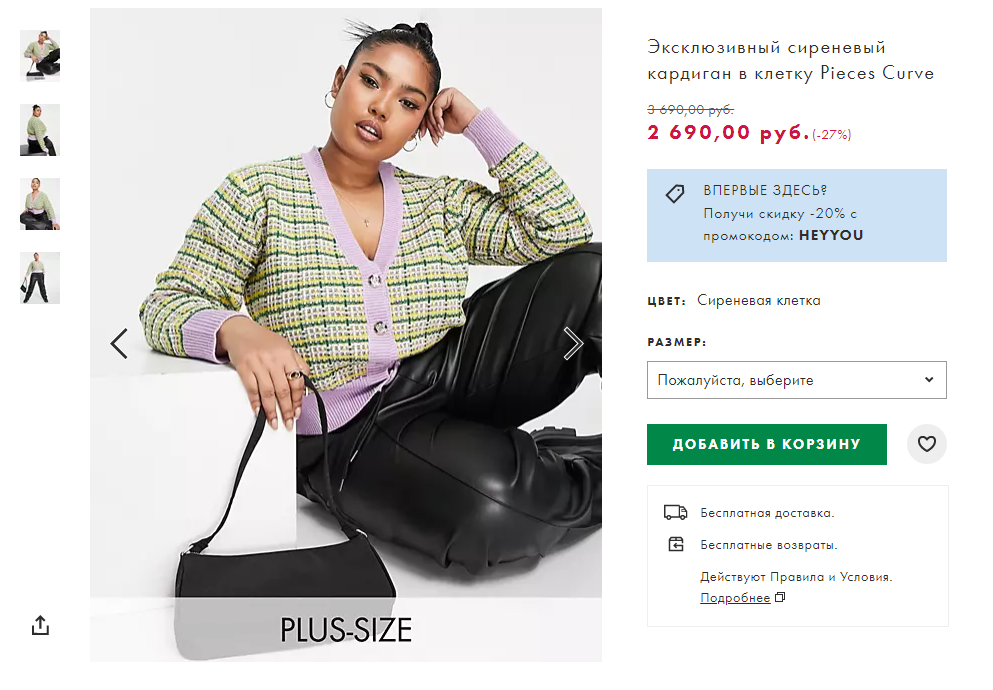Image resolution: width=993 pixels, height=690 pixels.
Task: Click the HEYYOU promo code banner
Action: [x=797, y=215]
